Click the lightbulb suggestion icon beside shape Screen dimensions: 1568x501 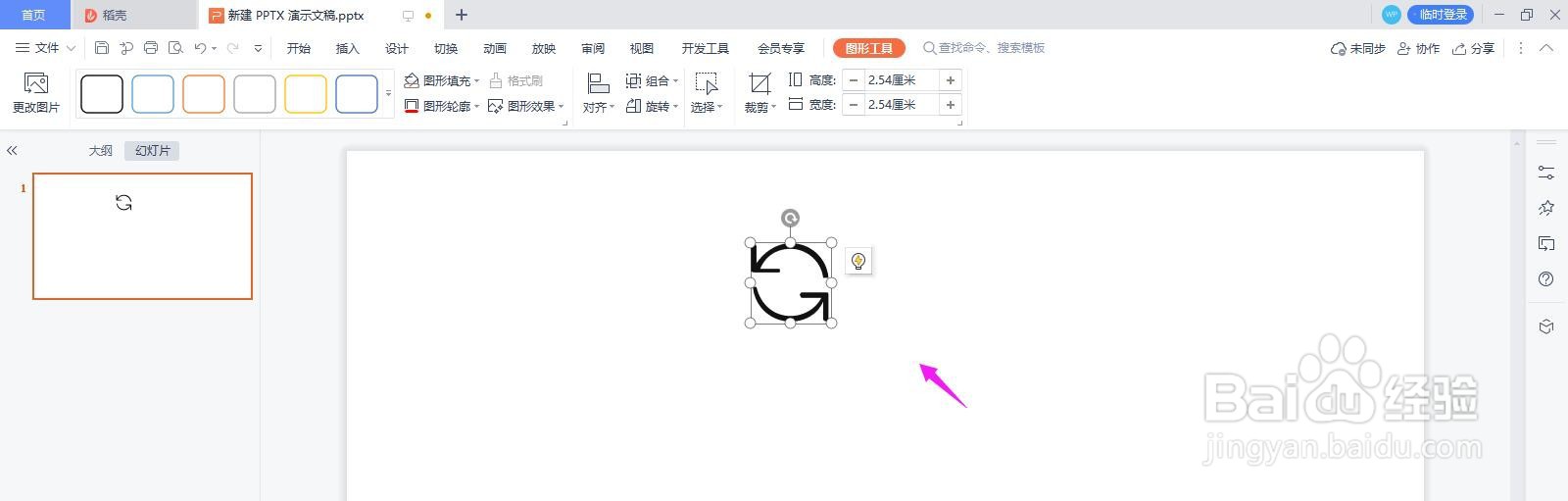pos(858,261)
